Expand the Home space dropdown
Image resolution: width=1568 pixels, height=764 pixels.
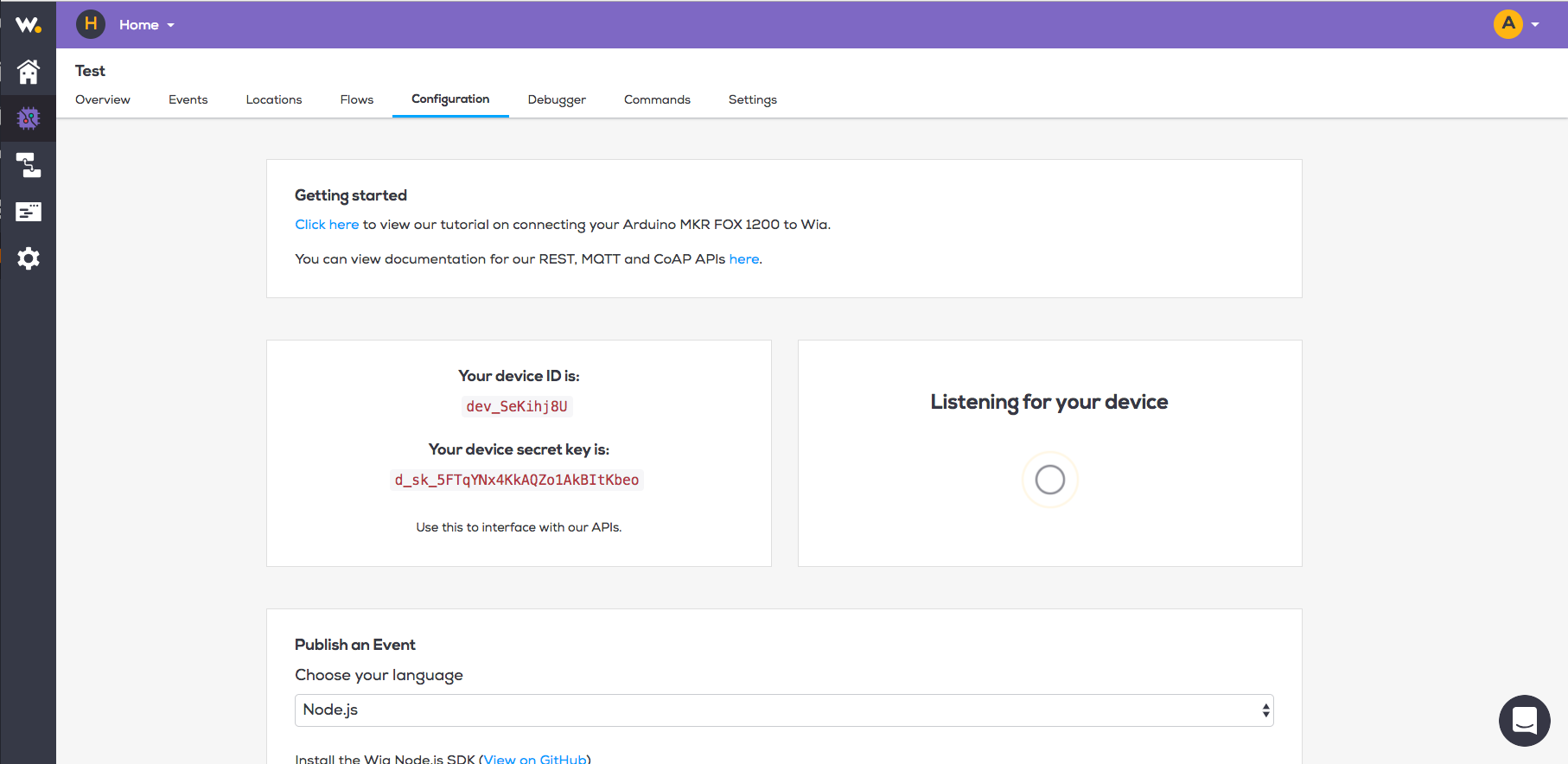(x=147, y=25)
